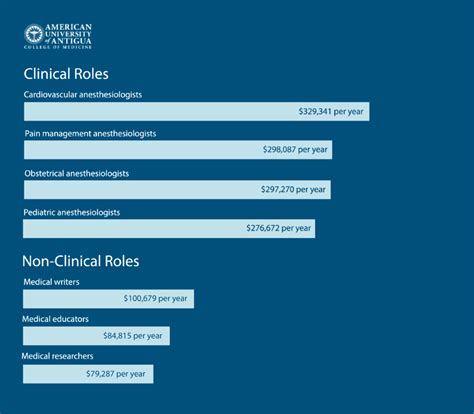Screen dimensions: 474x414
Task: Click the College of Medicine logo text
Action: tap(58, 47)
